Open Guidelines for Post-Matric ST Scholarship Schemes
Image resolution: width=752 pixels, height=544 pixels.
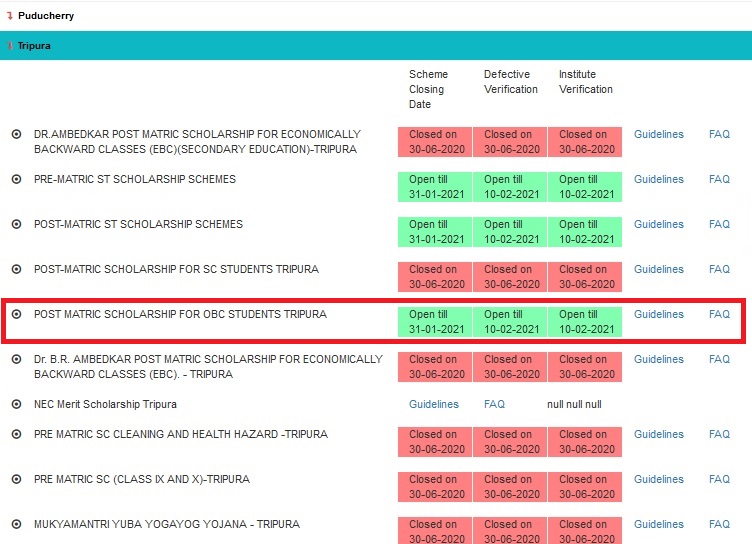pos(658,225)
